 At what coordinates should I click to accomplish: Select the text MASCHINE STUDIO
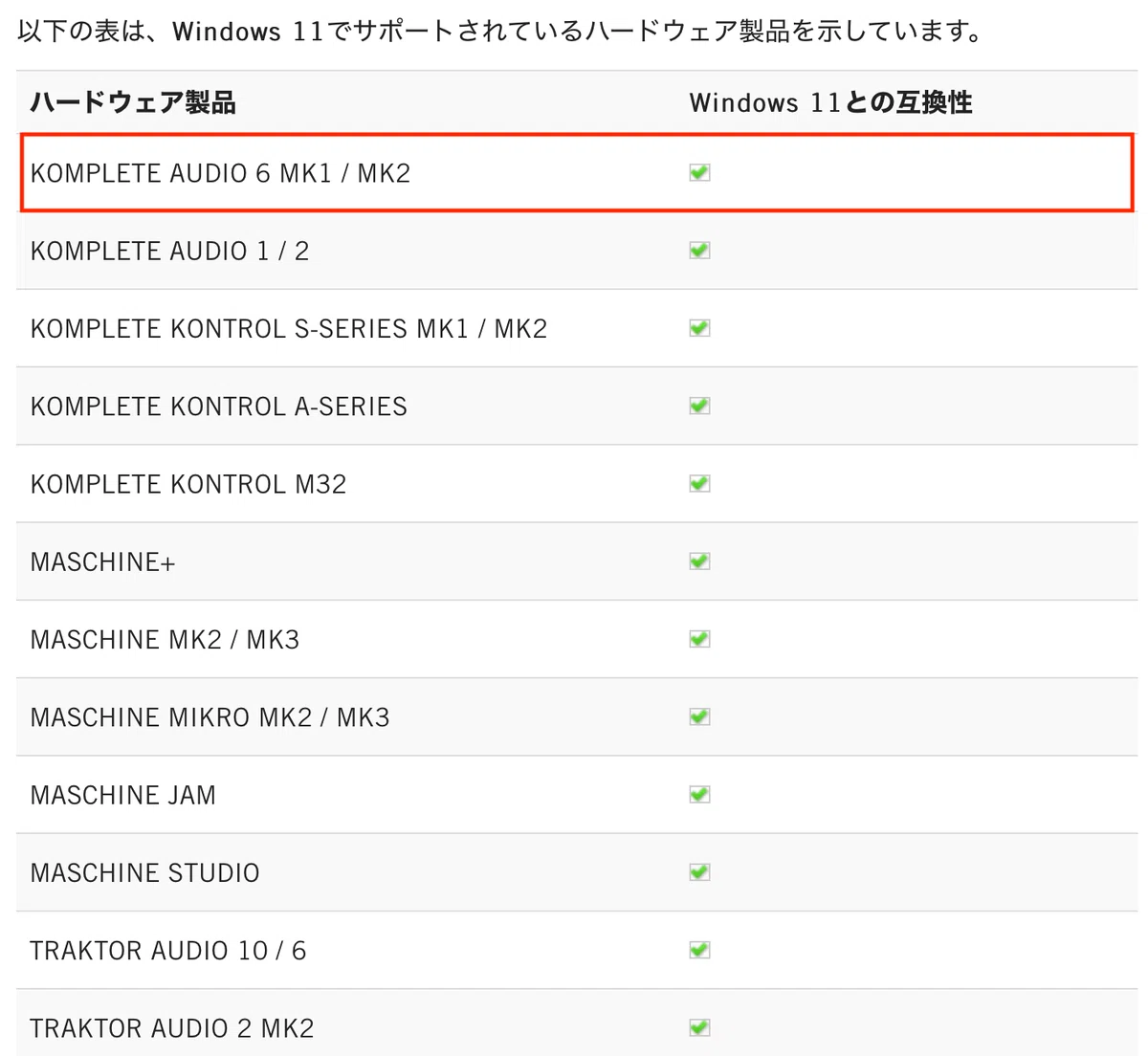point(145,872)
